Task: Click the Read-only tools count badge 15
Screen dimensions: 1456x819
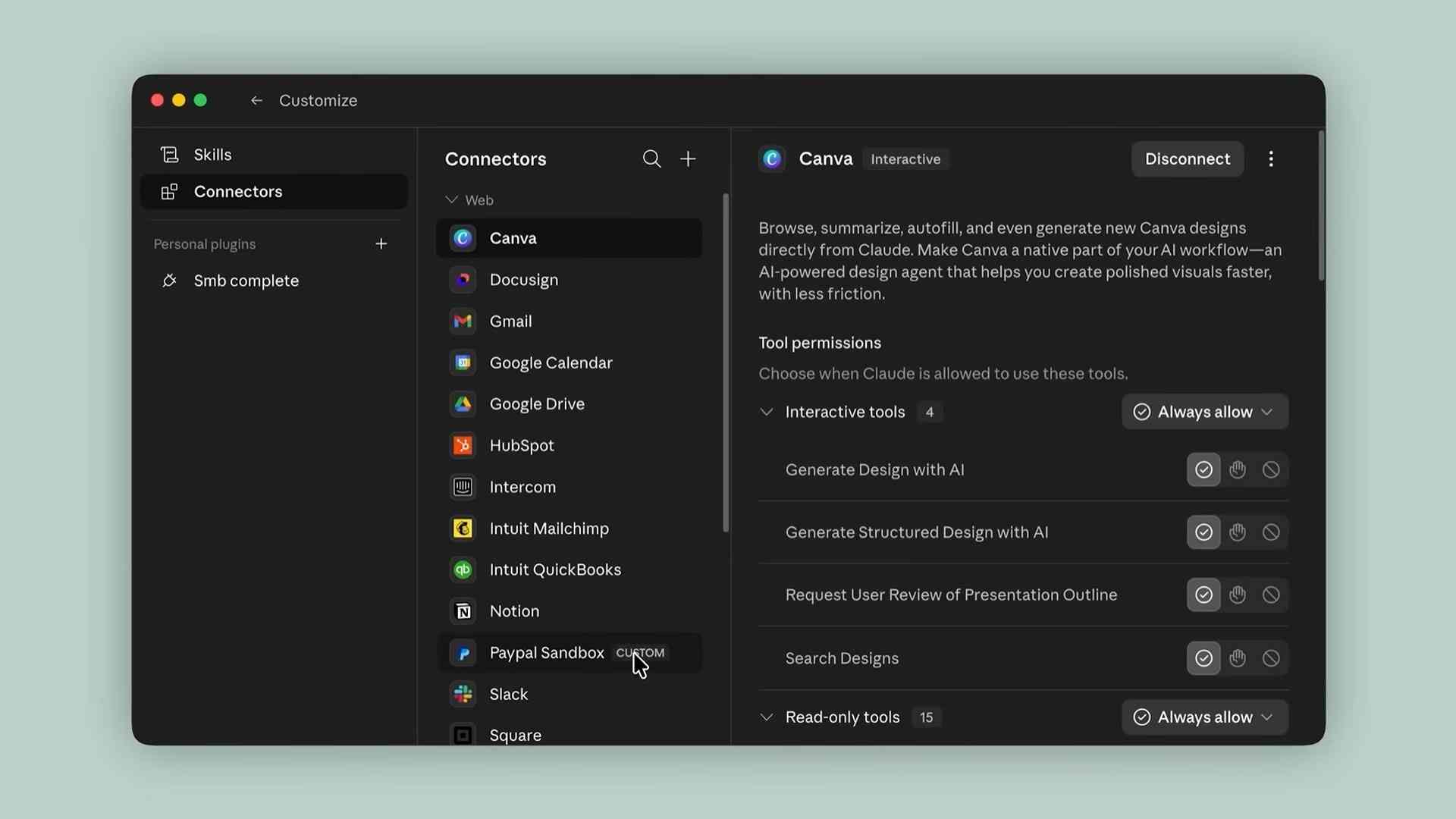Action: (927, 717)
